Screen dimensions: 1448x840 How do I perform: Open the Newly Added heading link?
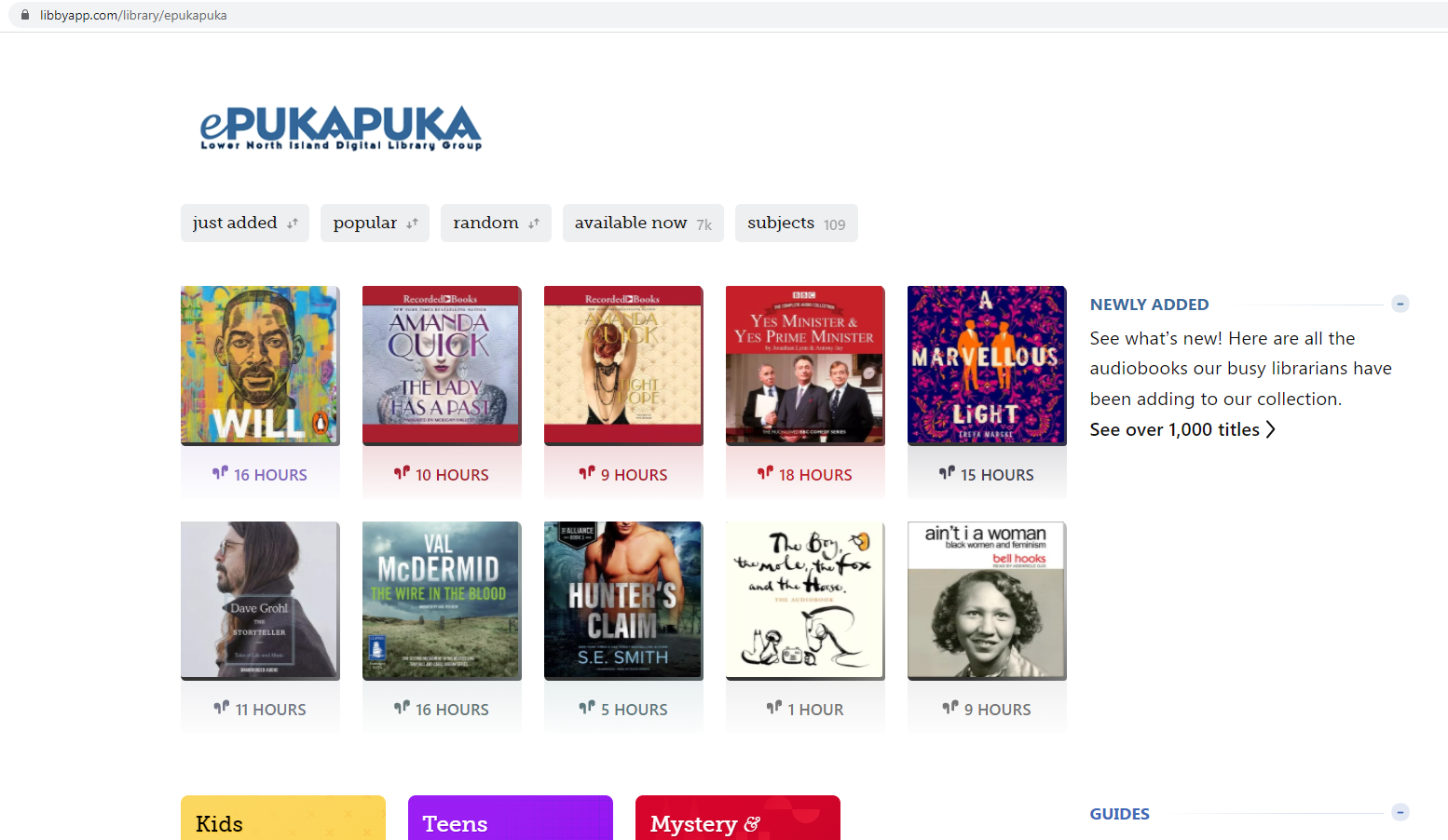pyautogui.click(x=1149, y=305)
